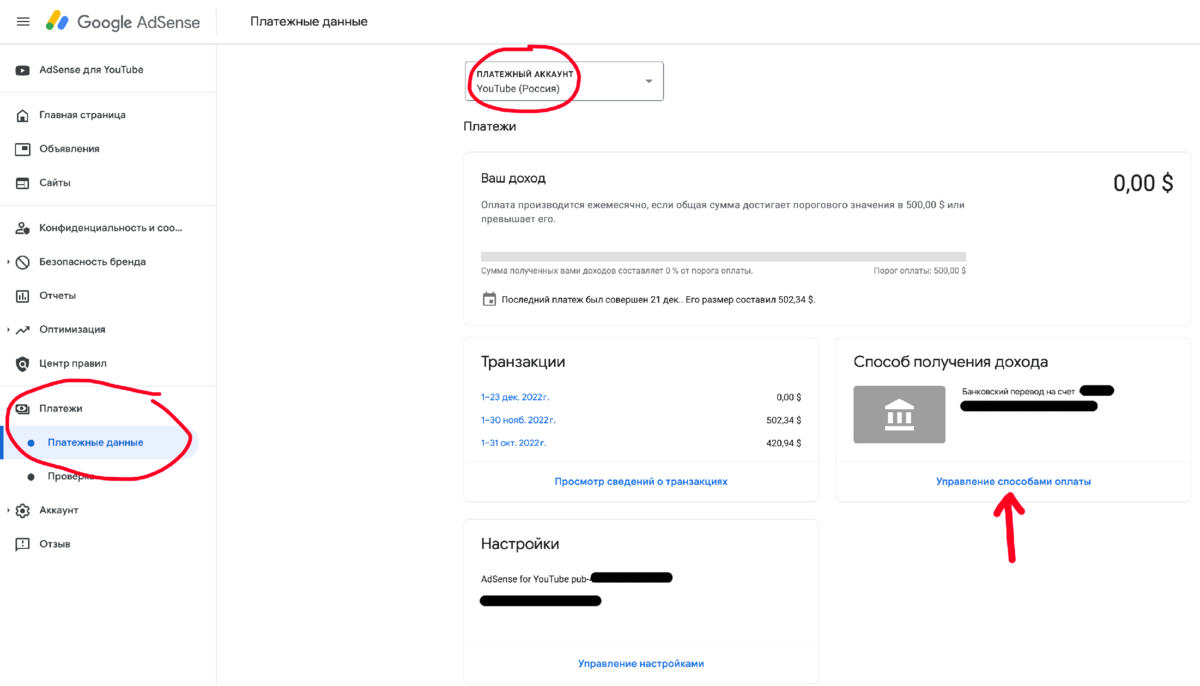Click the sites icon next to Сайты
Screen dimensions: 1200x686
[x=22, y=183]
